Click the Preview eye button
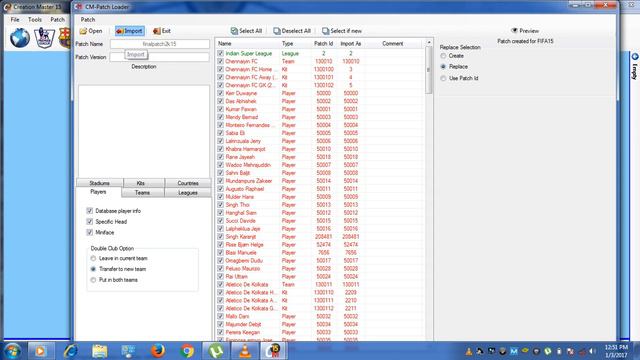 pos(525,31)
